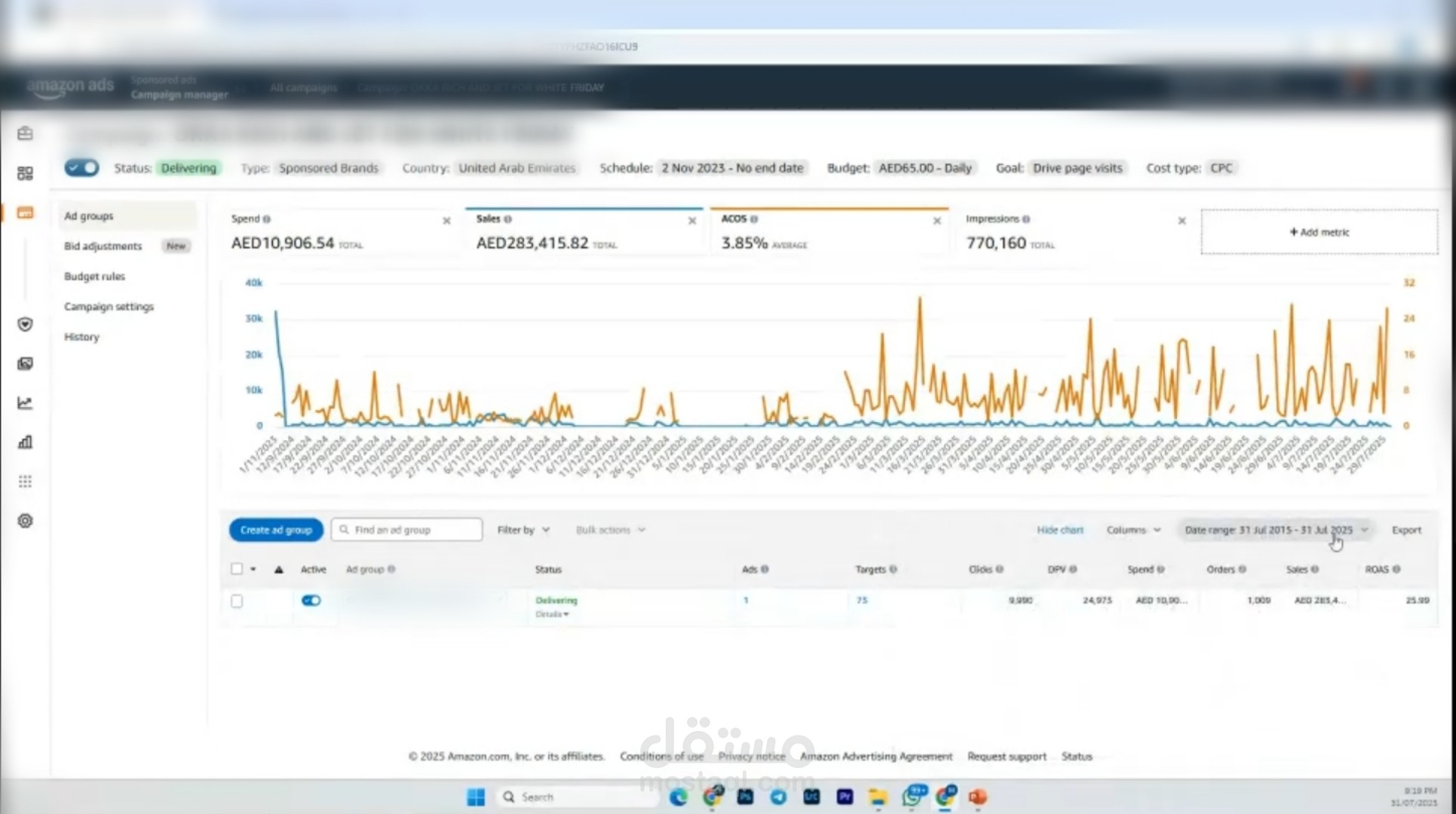The image size is (1456, 814).
Task: Remove the Spend metric card
Action: pyautogui.click(x=446, y=221)
